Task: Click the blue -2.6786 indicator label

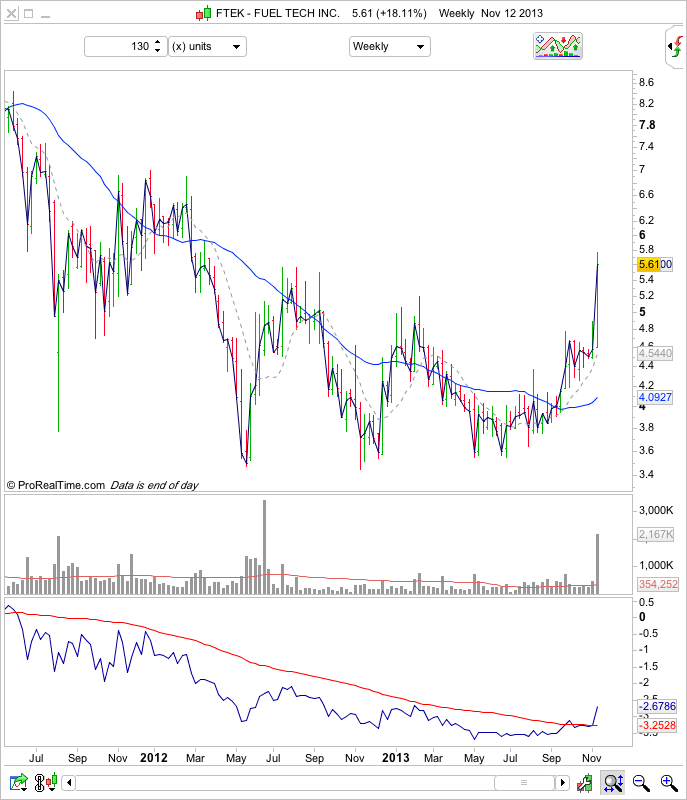Action: click(x=657, y=706)
